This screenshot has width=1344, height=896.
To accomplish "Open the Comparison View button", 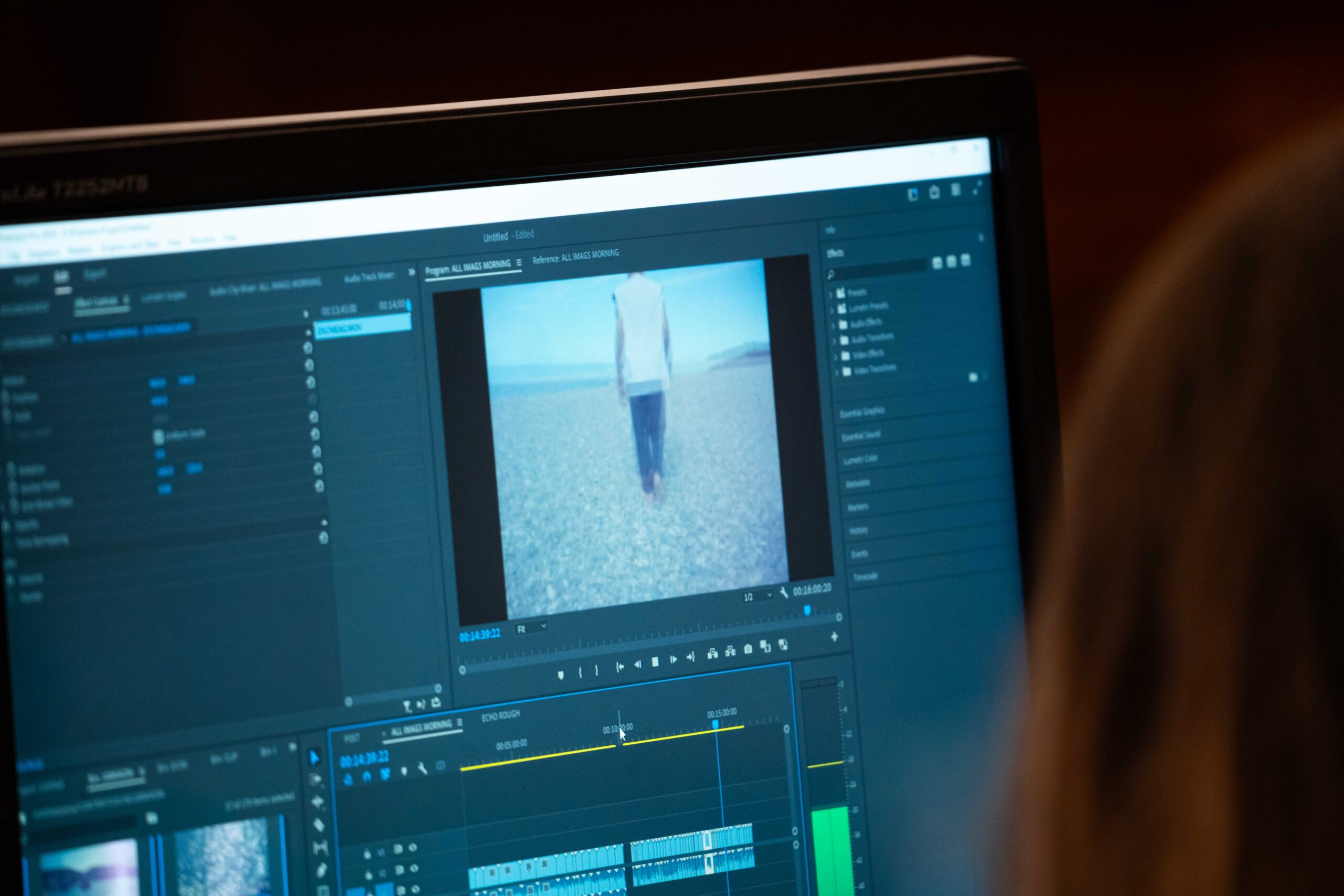I will coord(766,647).
